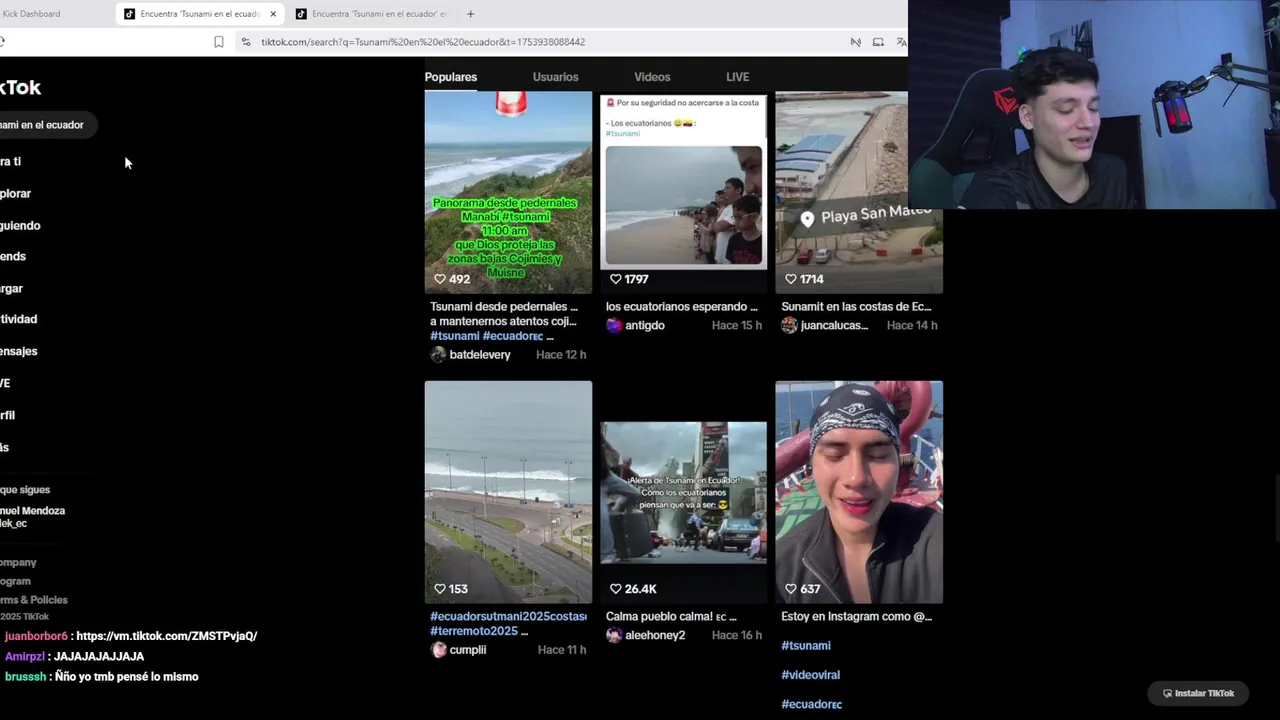The width and height of the screenshot is (1280, 720).
Task: Open the Alerta de Tsunami meme video thumbnail
Action: click(683, 492)
